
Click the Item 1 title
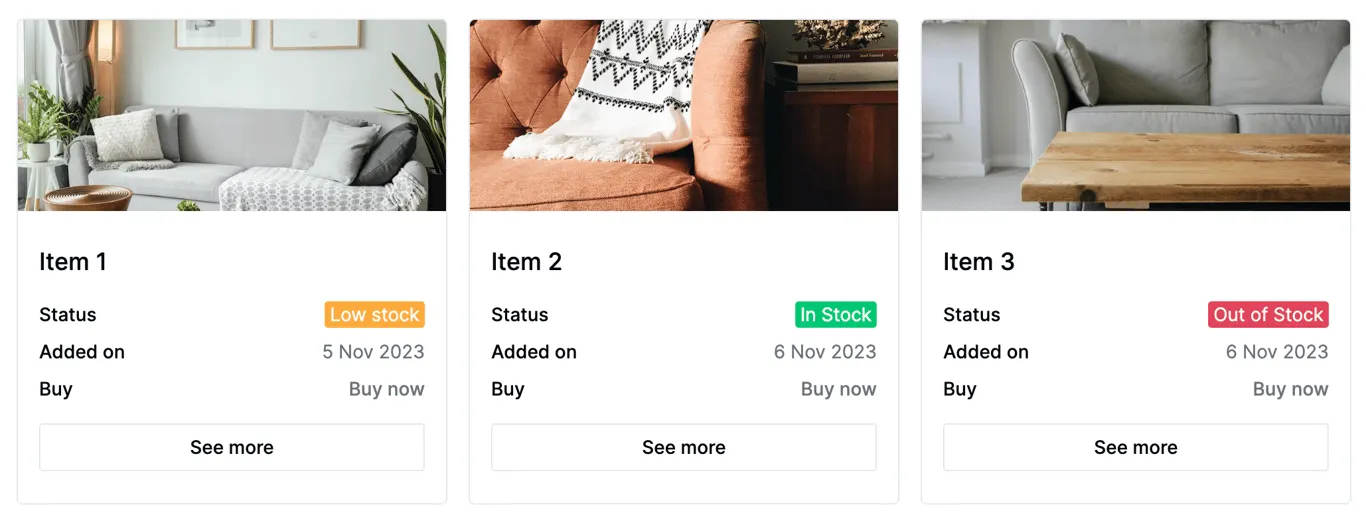coord(73,262)
